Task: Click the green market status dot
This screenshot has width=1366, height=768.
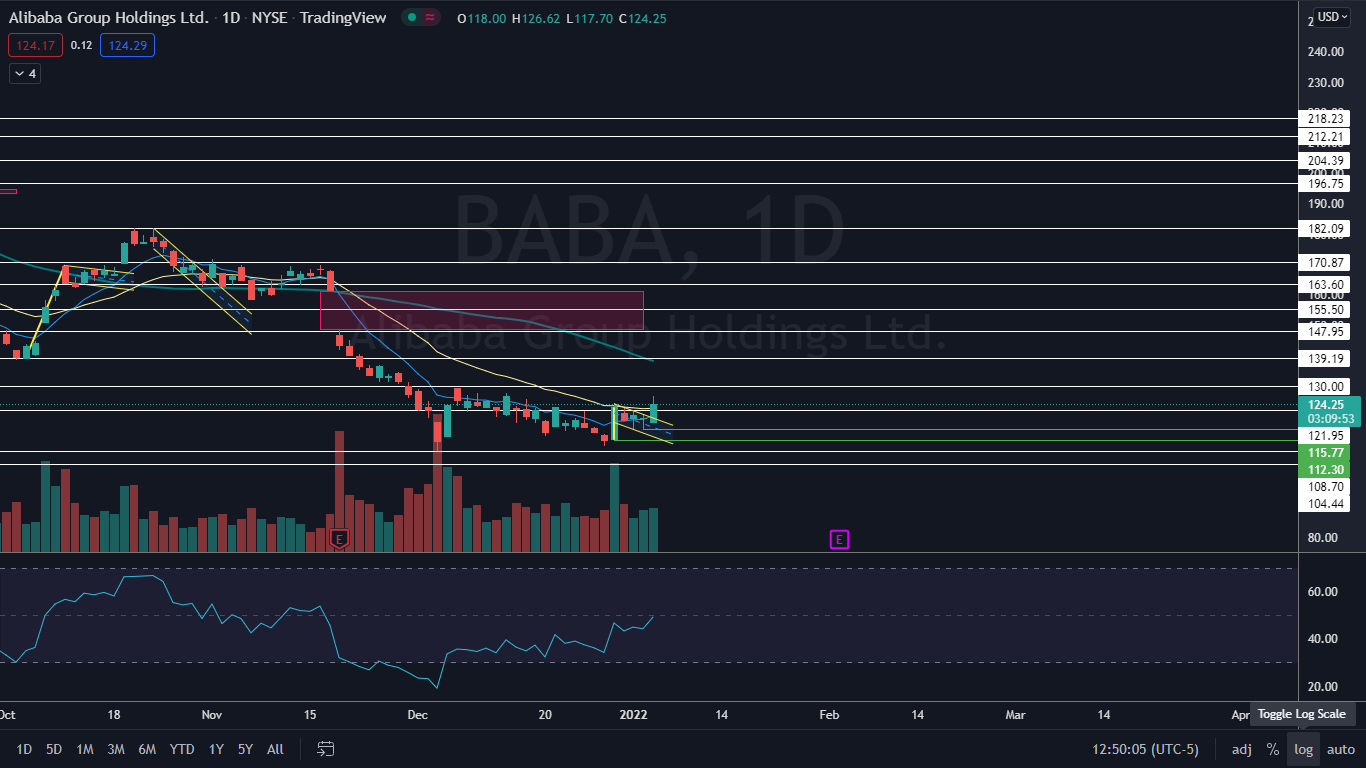Action: [410, 17]
